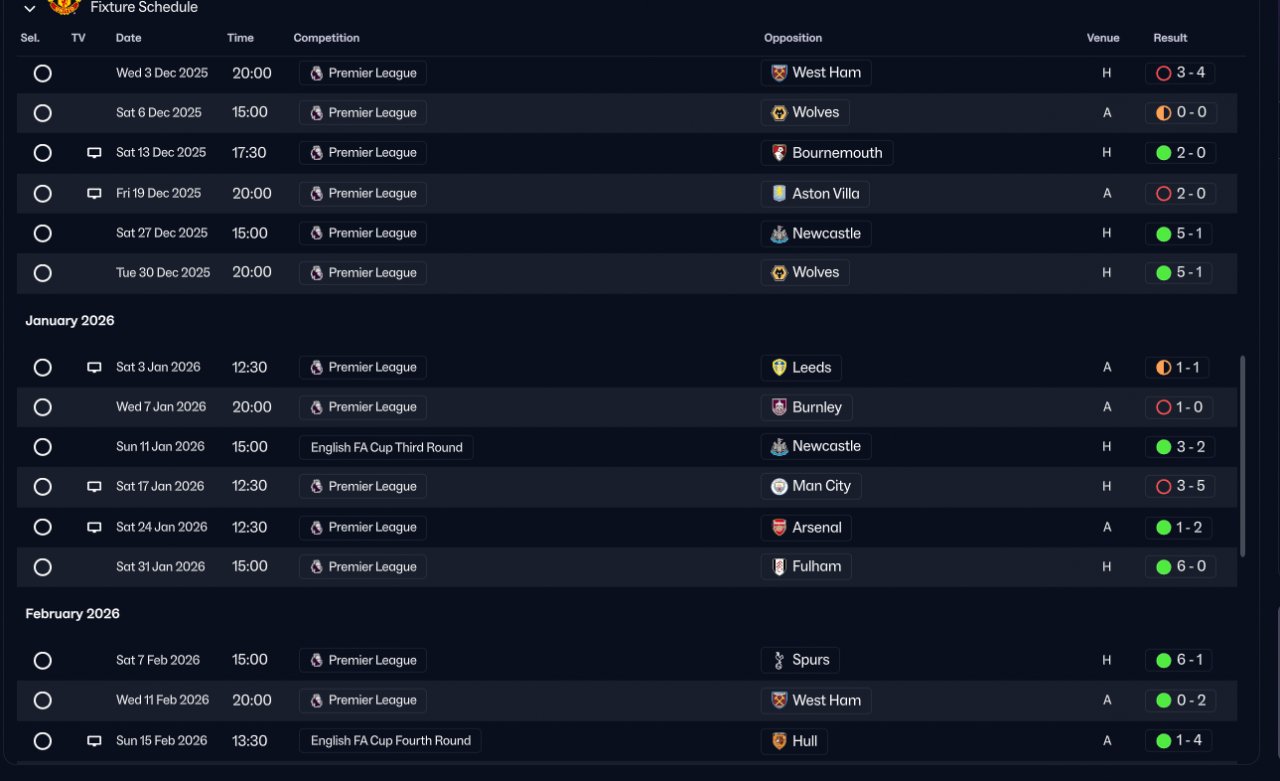Select the Sat 7 Feb Spurs fixture radio
The image size is (1280, 781).
click(42, 660)
